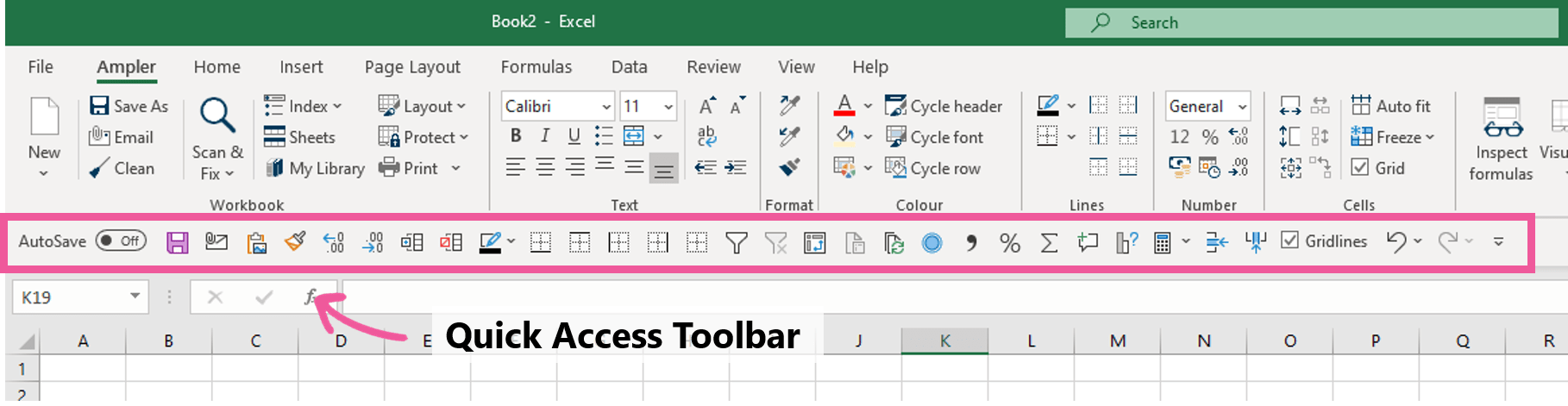
Task: Click the calculator icon in the Quick Access Toolbar
Action: (1162, 243)
